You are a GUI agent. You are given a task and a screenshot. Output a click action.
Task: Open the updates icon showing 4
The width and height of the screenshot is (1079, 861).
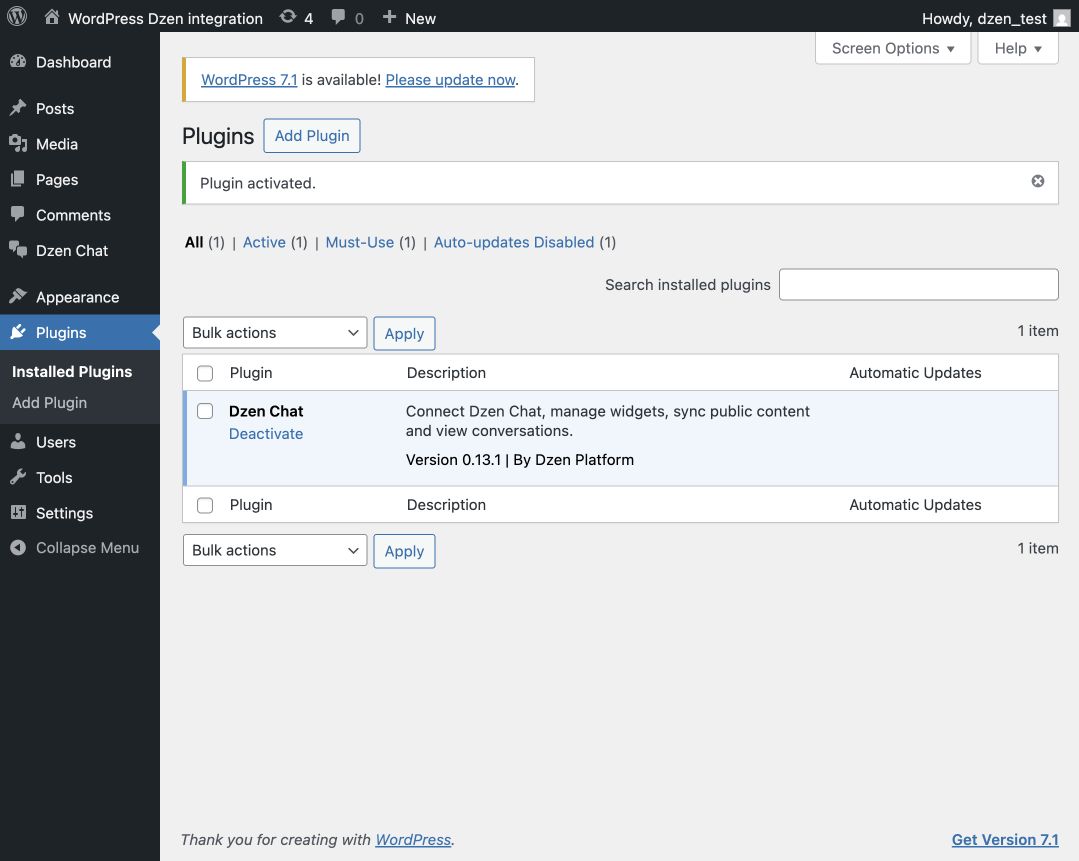tap(288, 17)
